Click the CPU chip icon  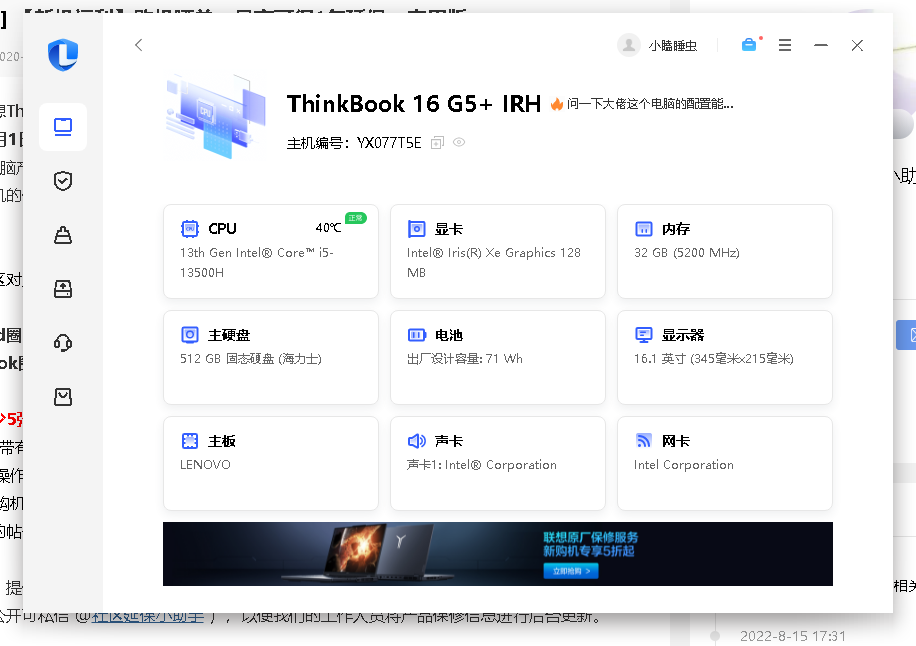coord(190,228)
